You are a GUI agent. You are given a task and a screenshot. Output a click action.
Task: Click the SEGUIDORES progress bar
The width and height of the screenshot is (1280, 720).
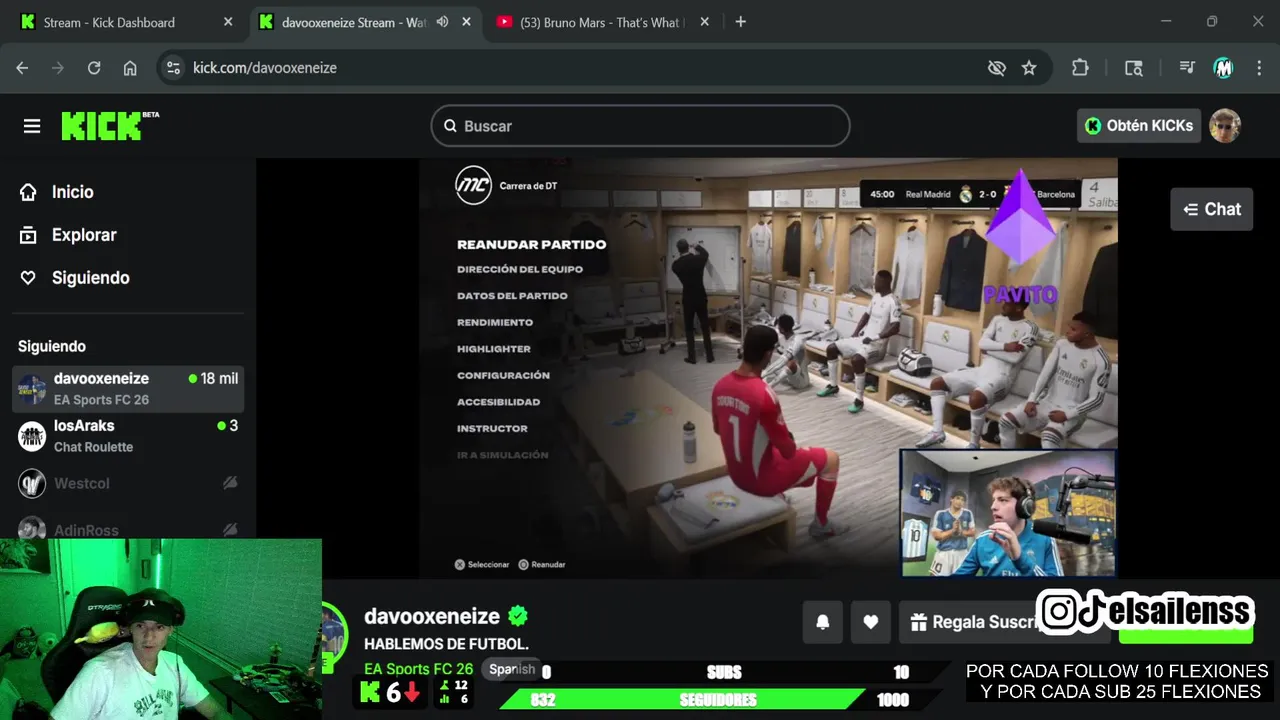[718, 700]
